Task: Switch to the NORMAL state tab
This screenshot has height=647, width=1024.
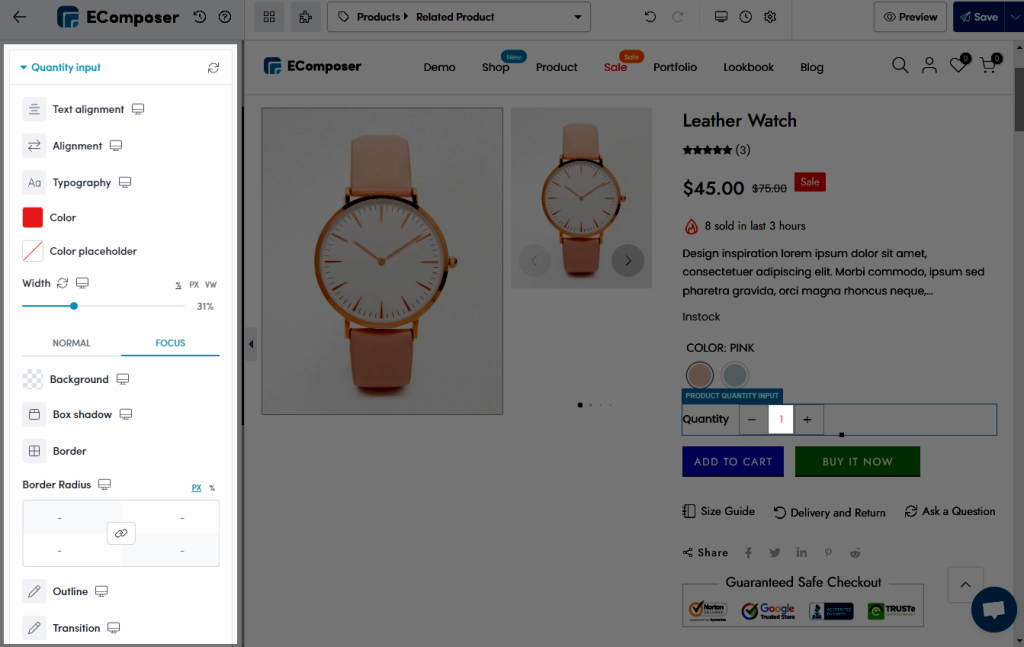Action: pos(71,343)
